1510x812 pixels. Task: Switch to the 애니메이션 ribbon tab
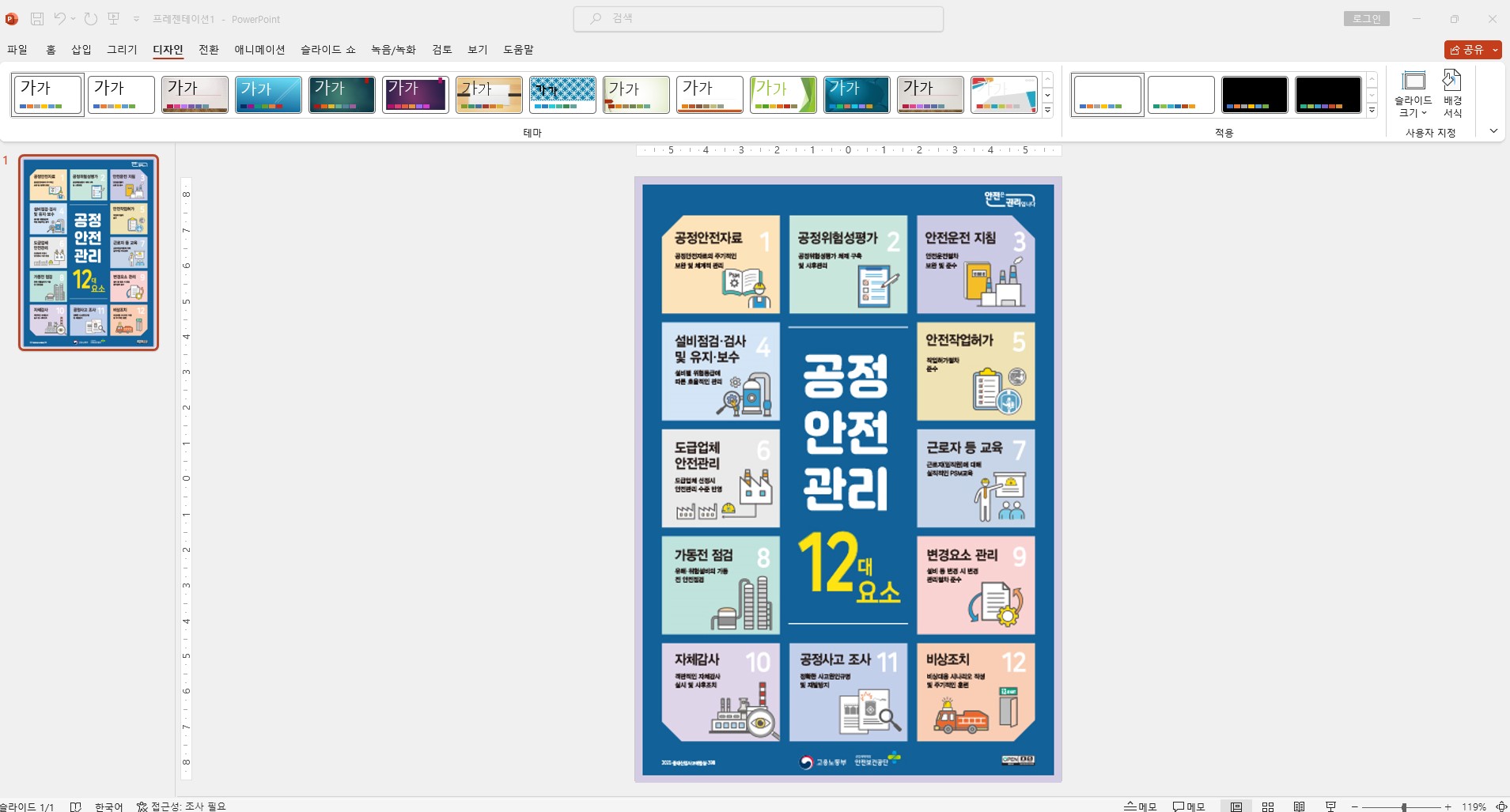259,49
